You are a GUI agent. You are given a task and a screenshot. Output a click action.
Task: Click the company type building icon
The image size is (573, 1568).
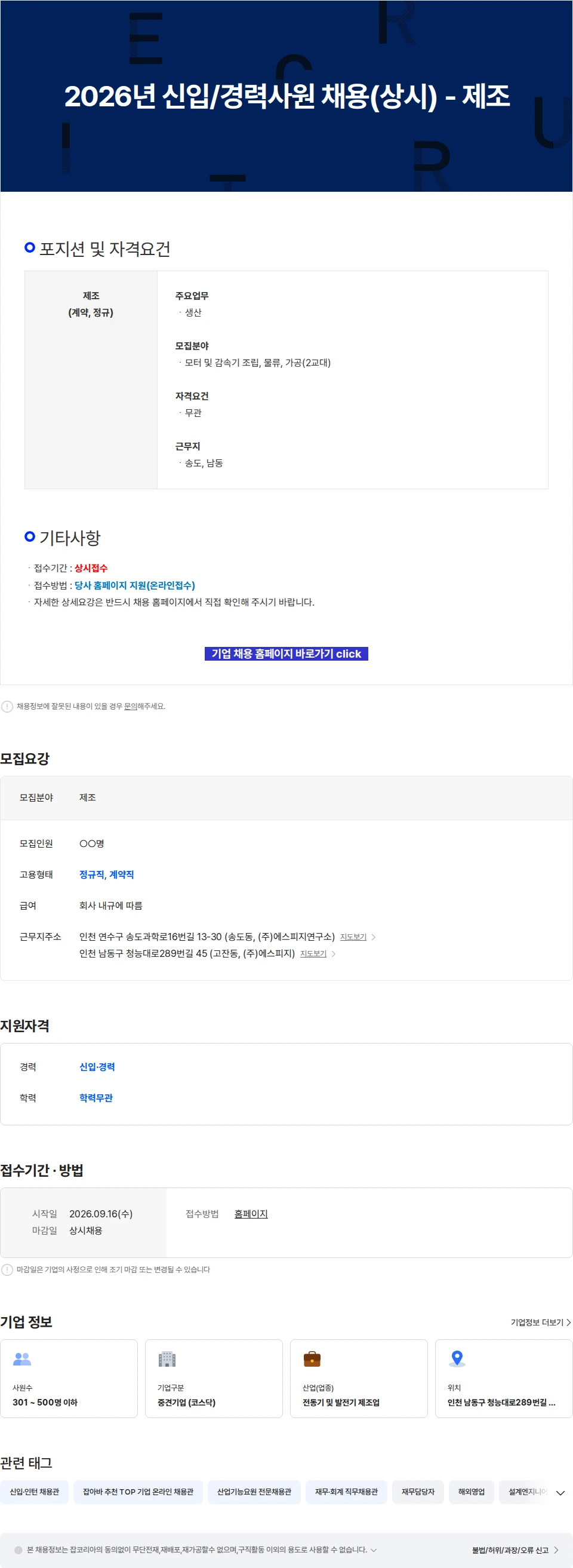click(x=167, y=1358)
